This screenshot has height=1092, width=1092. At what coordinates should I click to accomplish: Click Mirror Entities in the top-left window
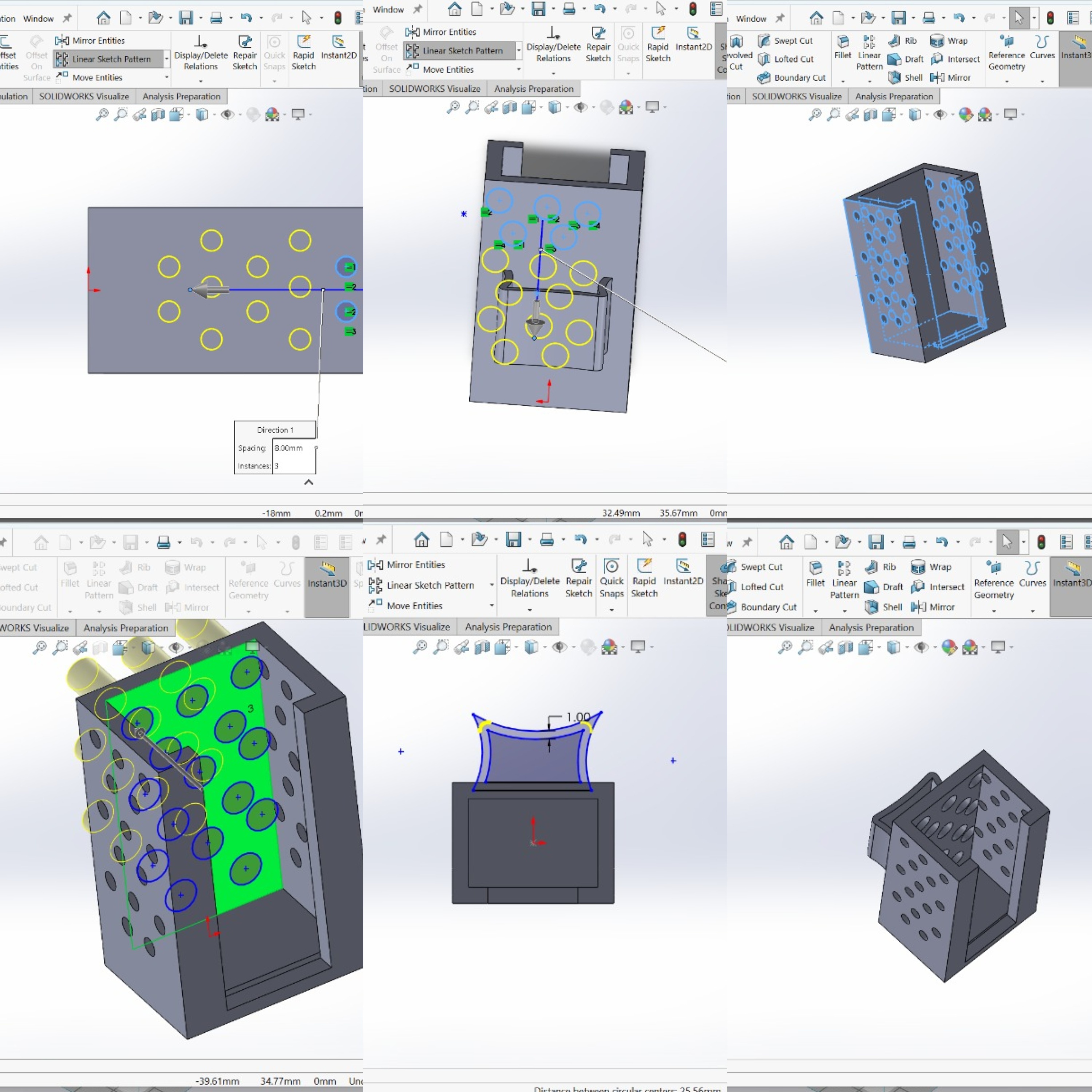(x=90, y=41)
